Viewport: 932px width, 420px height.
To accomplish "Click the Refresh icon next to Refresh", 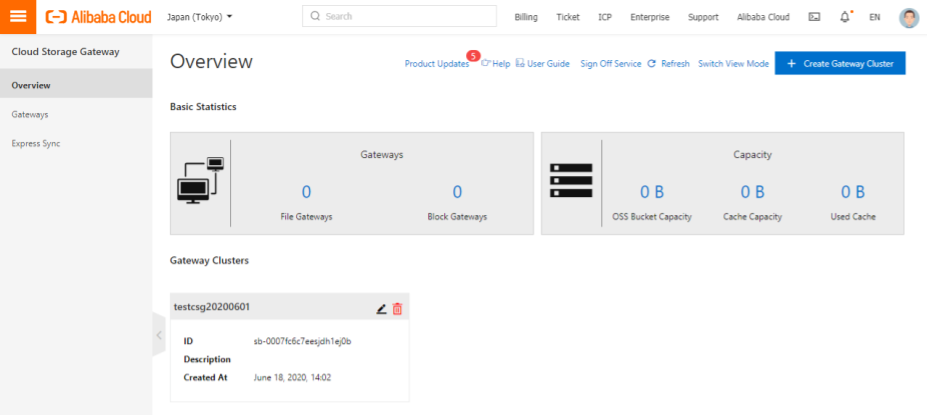I will tap(651, 64).
